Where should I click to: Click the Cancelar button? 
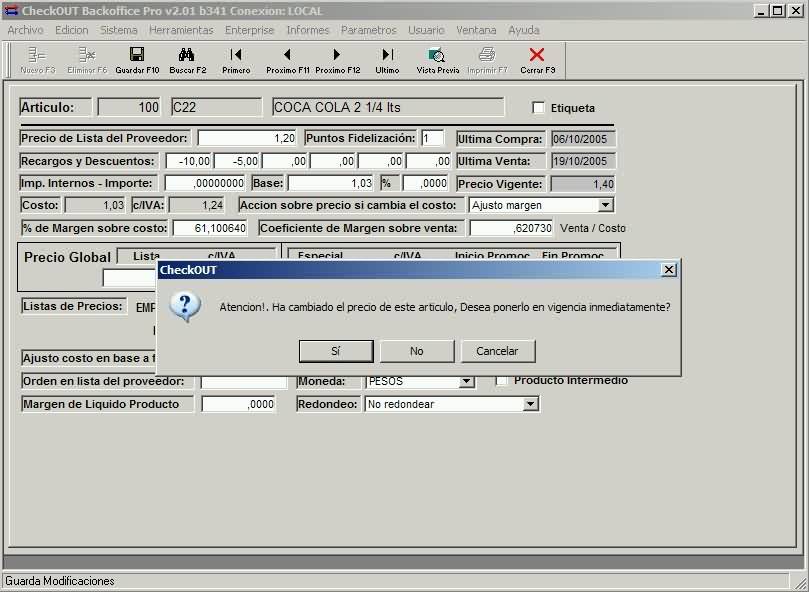click(497, 351)
